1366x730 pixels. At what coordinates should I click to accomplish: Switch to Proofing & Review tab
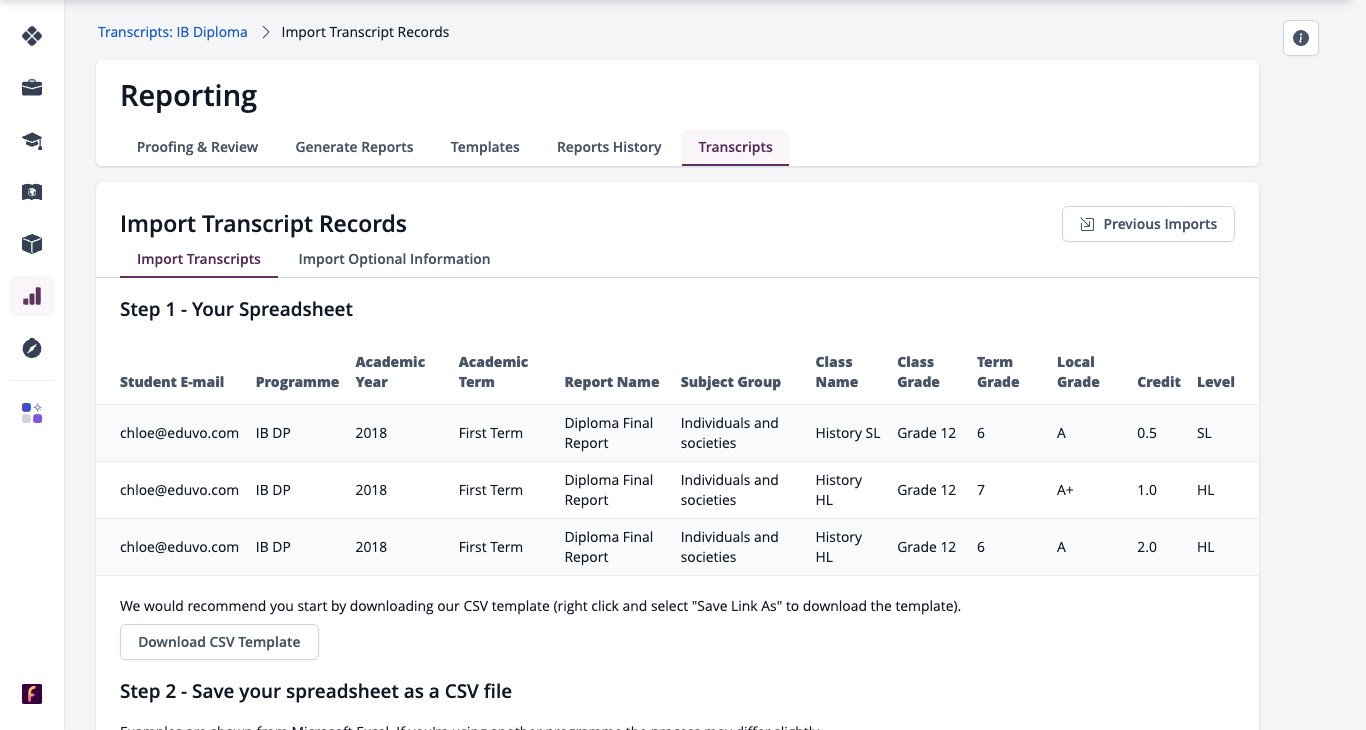197,147
